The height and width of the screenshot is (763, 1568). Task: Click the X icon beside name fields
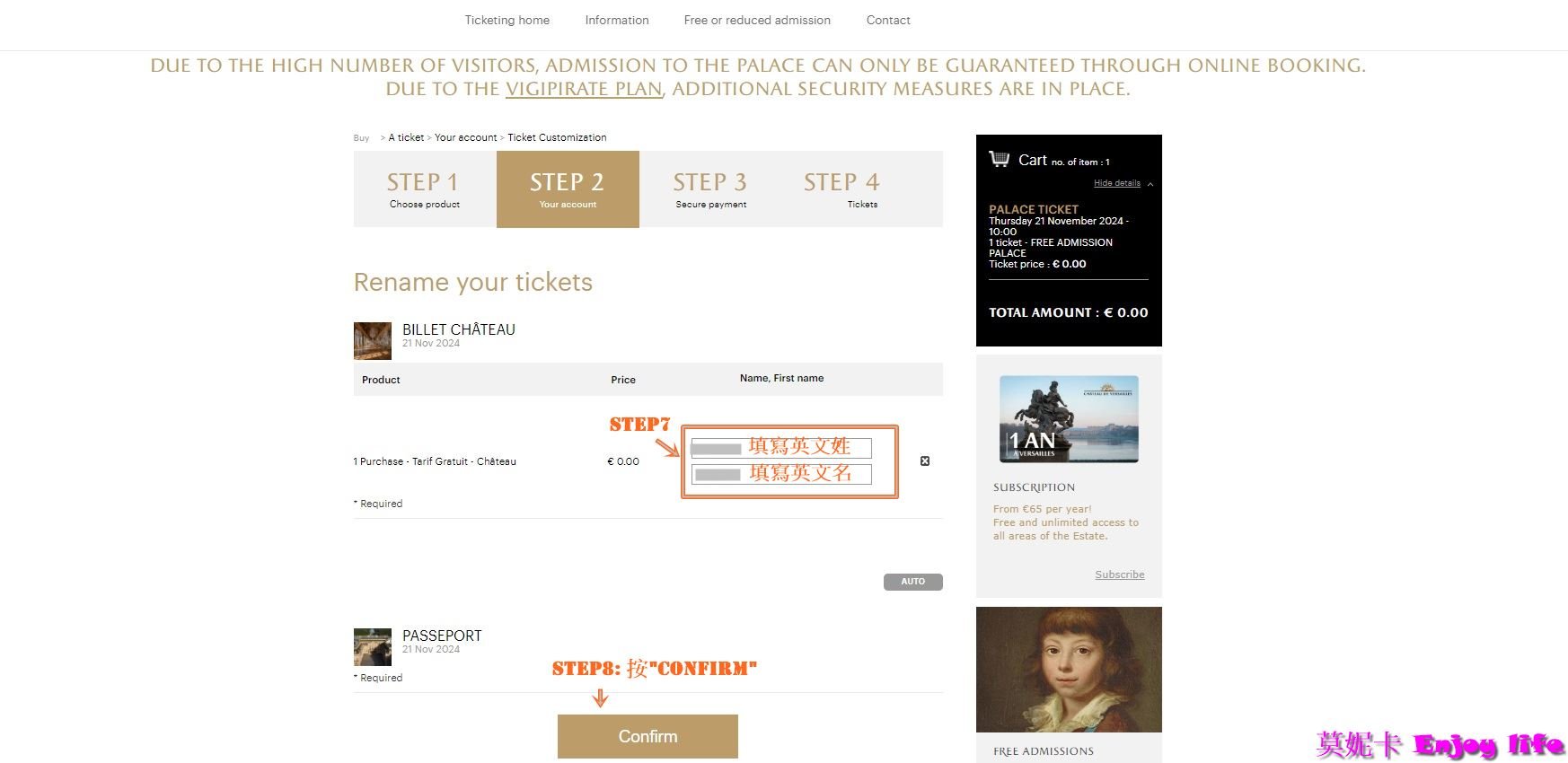[925, 461]
